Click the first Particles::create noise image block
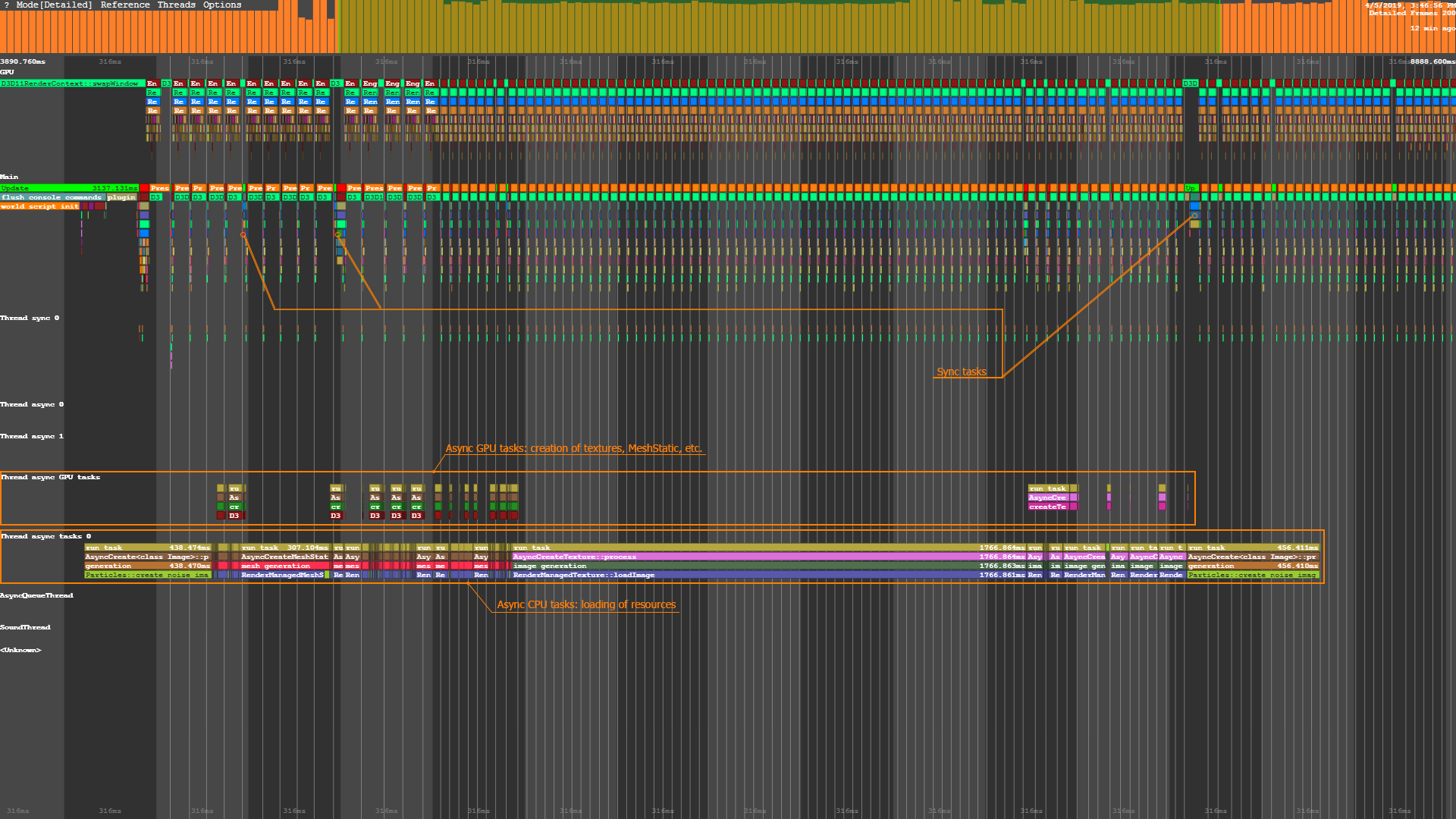 coord(148,575)
